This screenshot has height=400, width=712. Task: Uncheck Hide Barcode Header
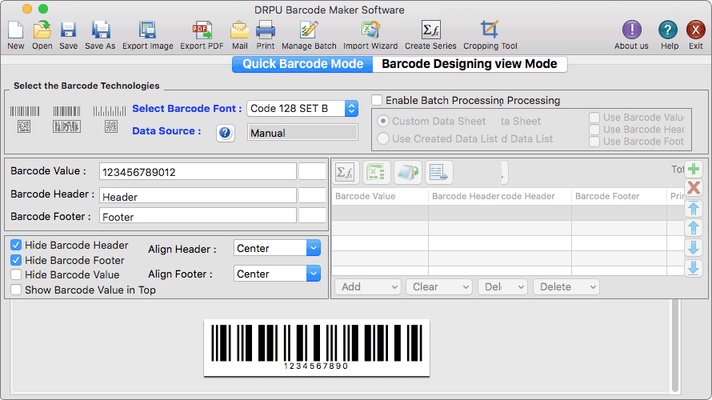[x=16, y=245]
